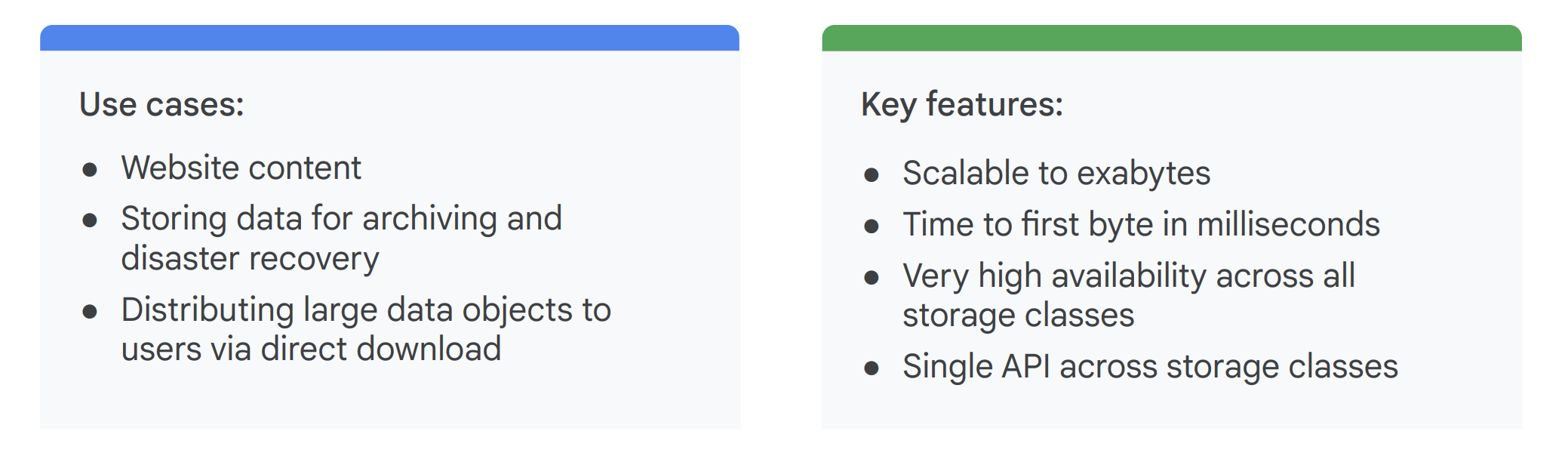Click the bullet dot beside "Time to first byte"

click(x=872, y=226)
